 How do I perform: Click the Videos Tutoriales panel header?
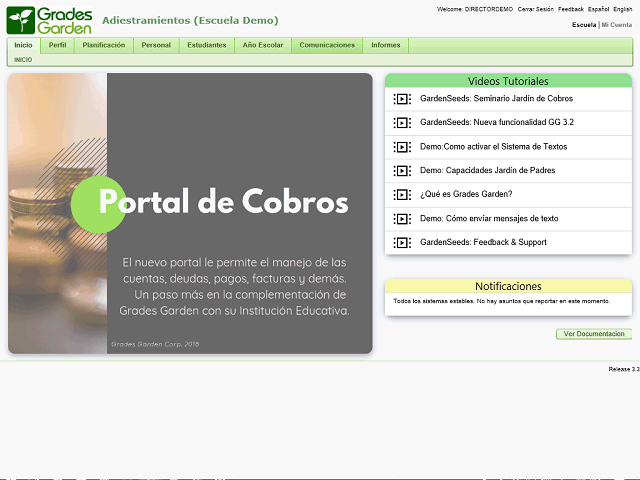pyautogui.click(x=508, y=81)
